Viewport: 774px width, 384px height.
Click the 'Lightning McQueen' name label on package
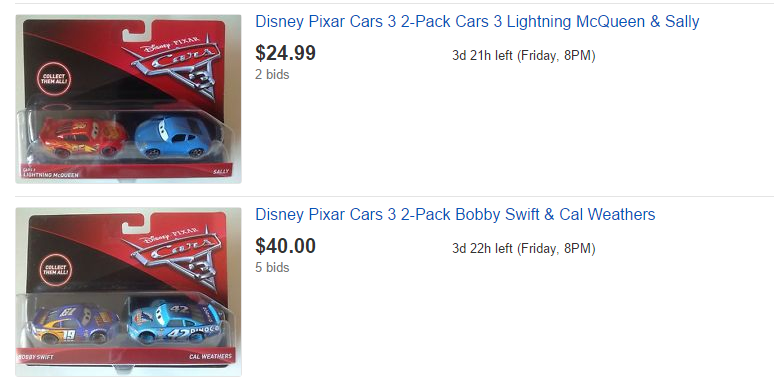click(x=48, y=174)
